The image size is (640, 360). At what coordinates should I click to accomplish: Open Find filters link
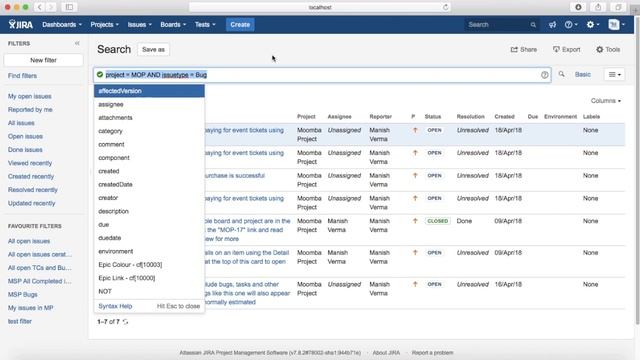coord(22,76)
